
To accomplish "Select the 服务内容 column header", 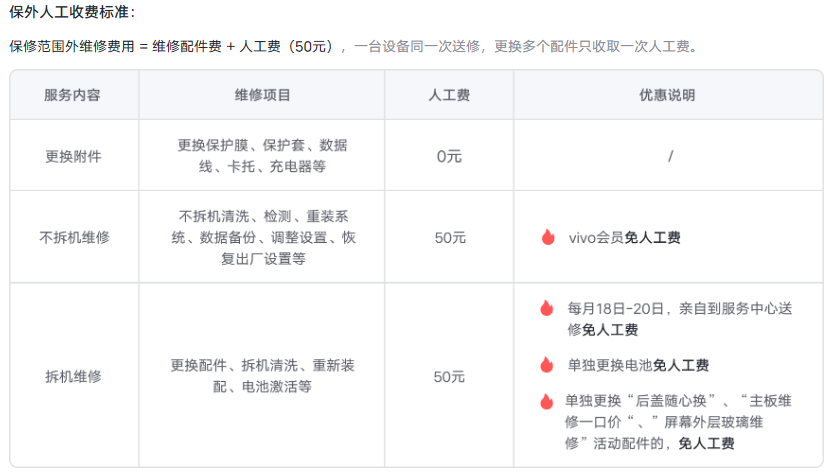I will (73, 95).
